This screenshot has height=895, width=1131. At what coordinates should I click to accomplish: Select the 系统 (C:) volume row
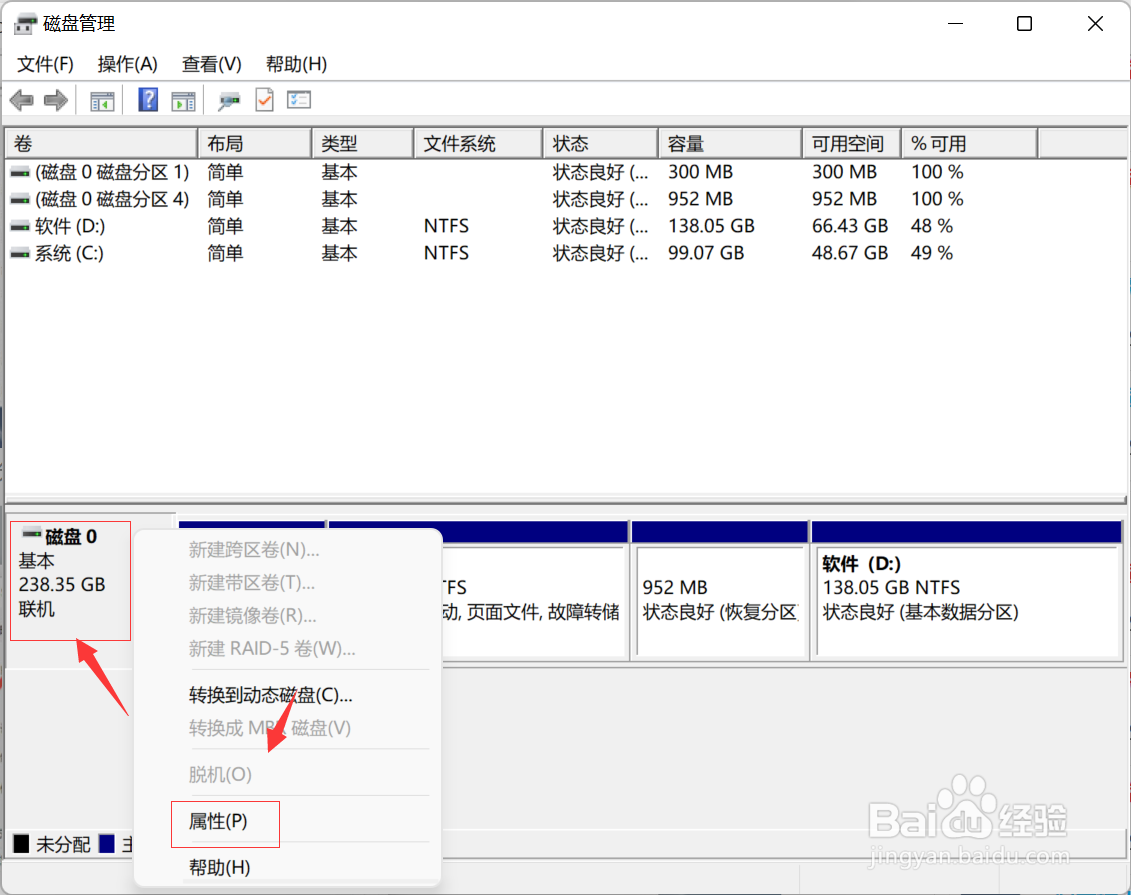coord(60,253)
